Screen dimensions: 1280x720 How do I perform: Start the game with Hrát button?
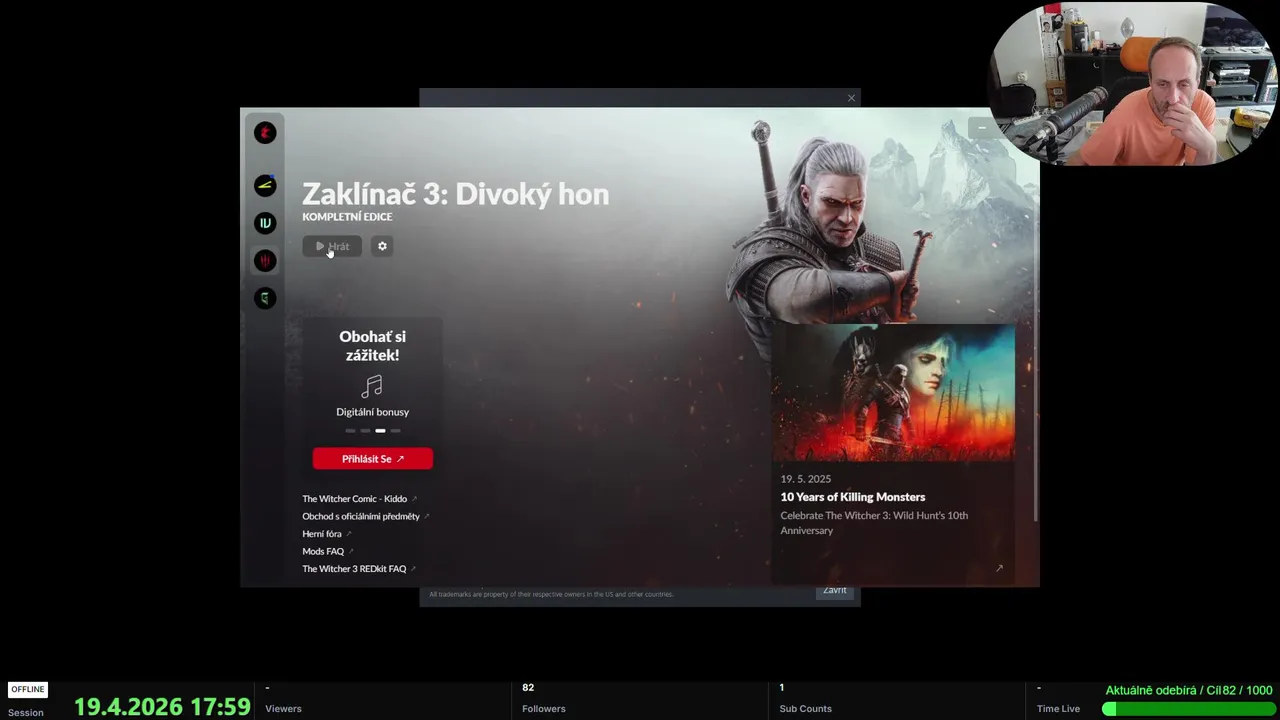pos(332,246)
